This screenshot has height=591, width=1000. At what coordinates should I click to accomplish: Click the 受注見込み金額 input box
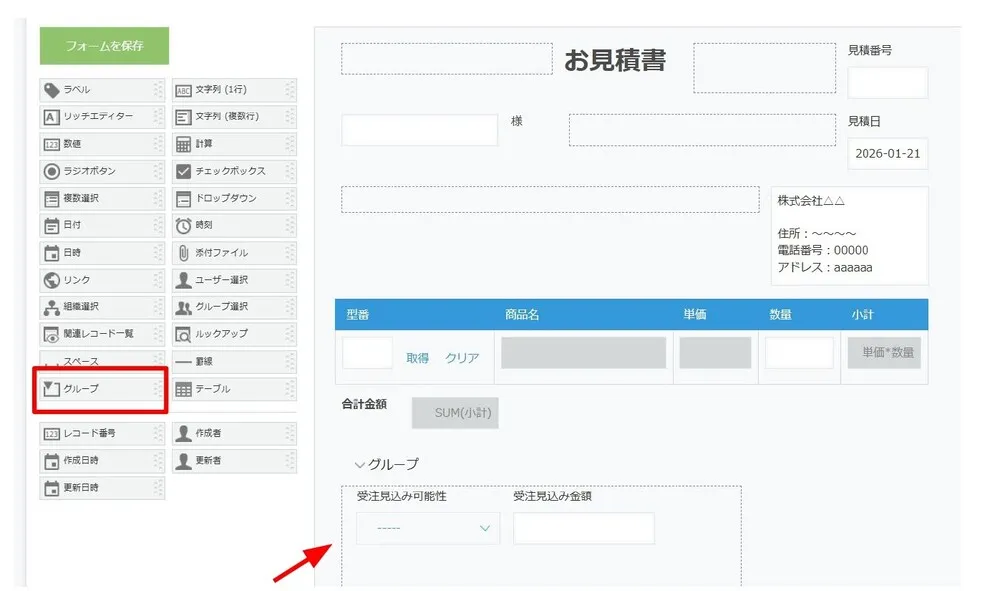click(583, 528)
